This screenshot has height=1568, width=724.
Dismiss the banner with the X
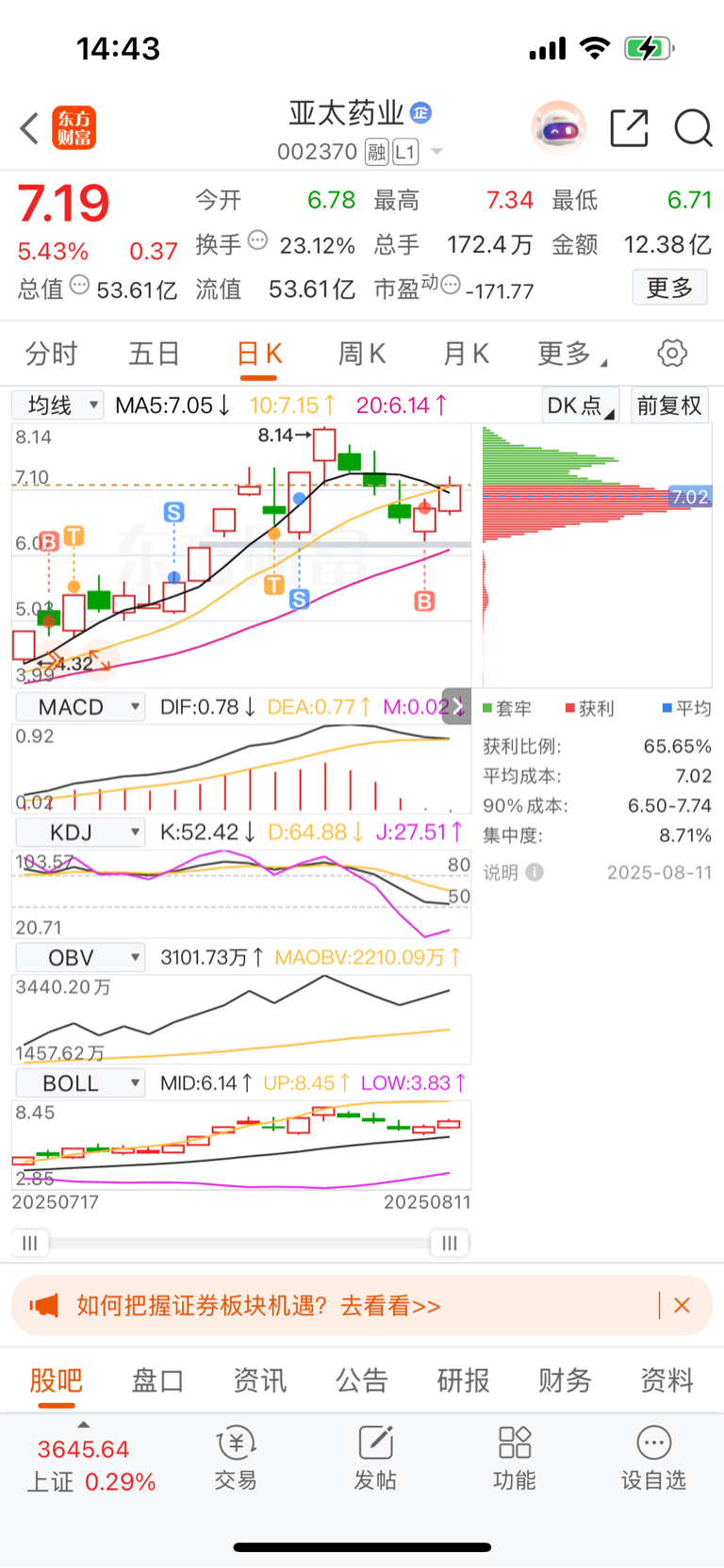[683, 1306]
